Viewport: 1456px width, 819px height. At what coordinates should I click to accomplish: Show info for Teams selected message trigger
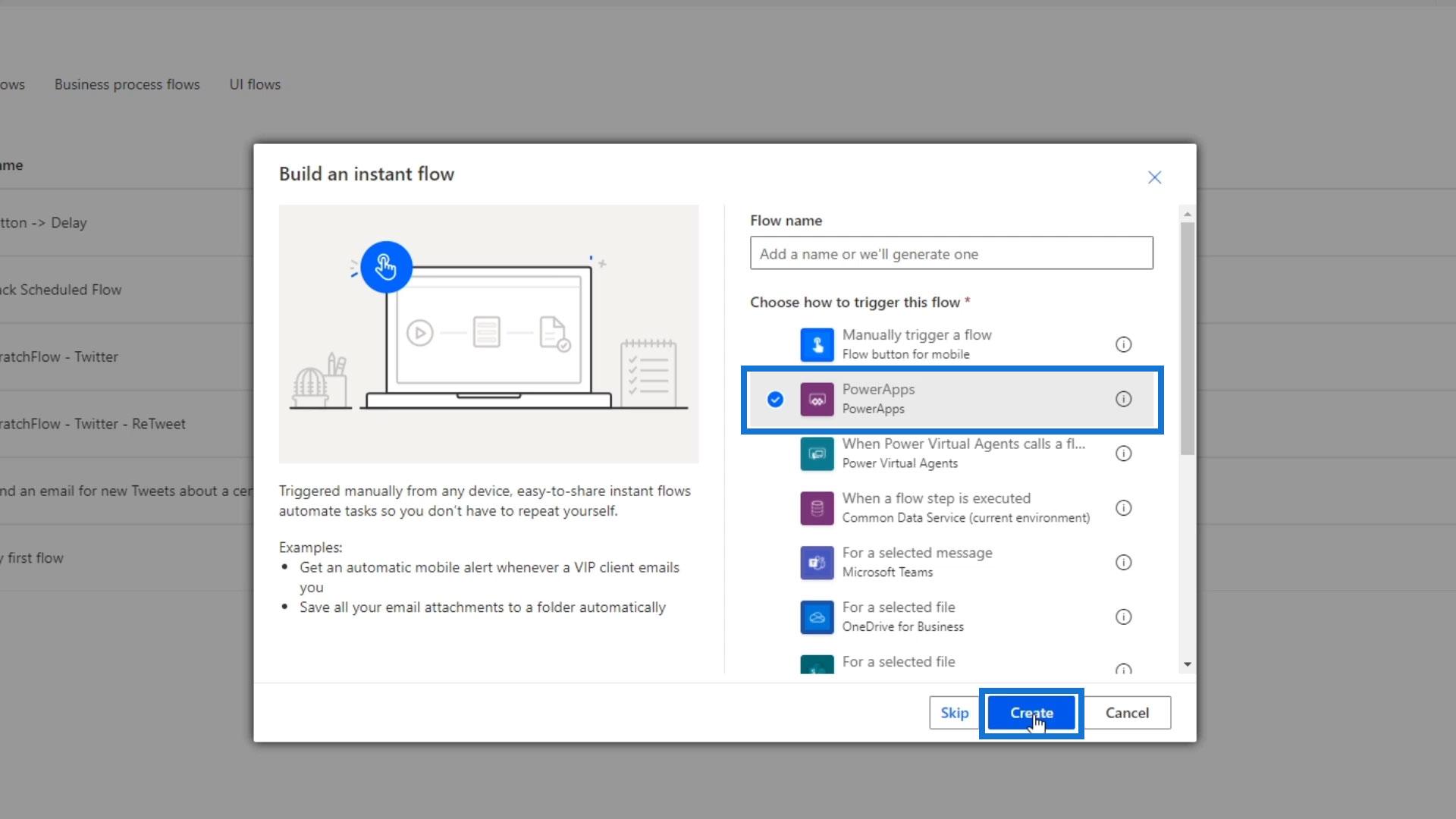tap(1123, 563)
